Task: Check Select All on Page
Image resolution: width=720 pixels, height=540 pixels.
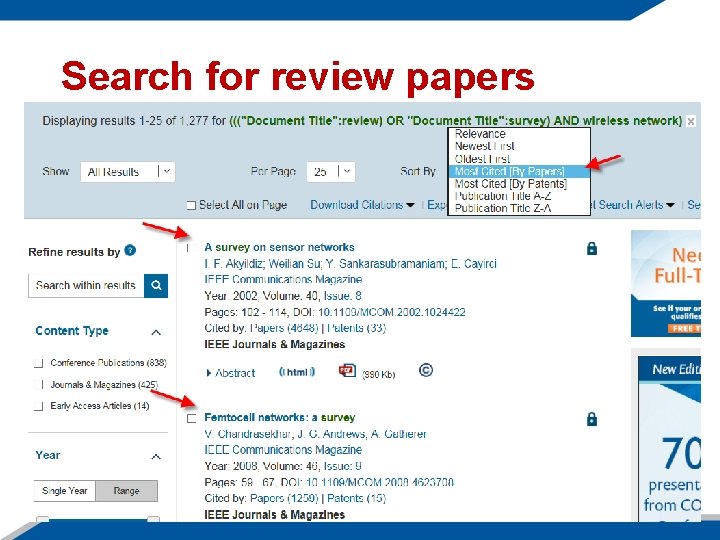Action: coord(191,205)
